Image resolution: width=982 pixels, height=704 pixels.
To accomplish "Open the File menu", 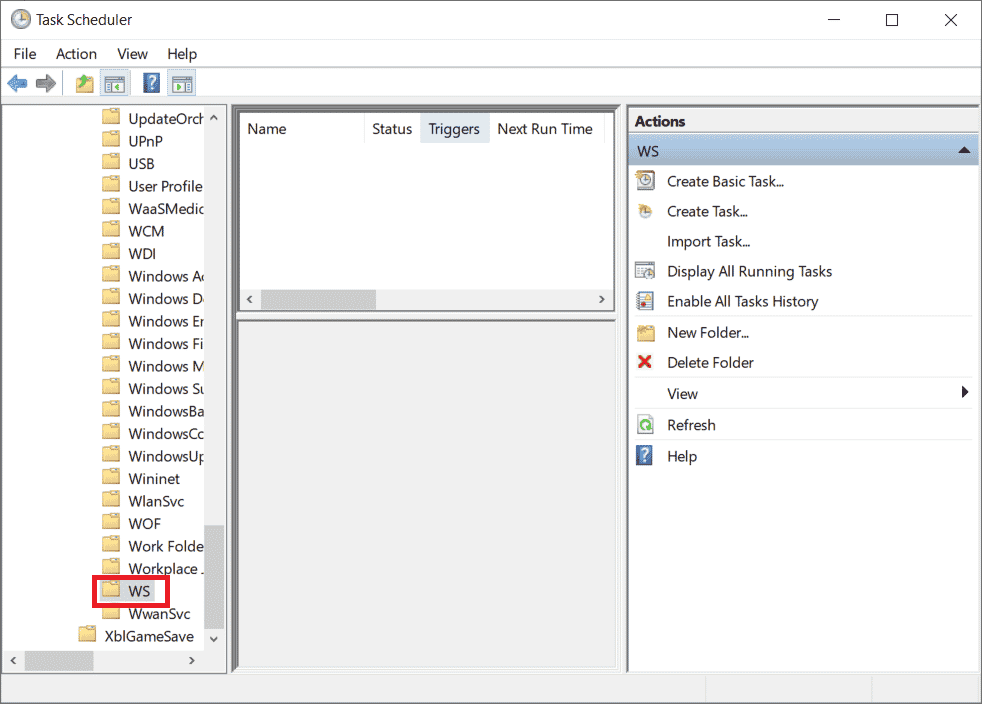I will pos(25,54).
